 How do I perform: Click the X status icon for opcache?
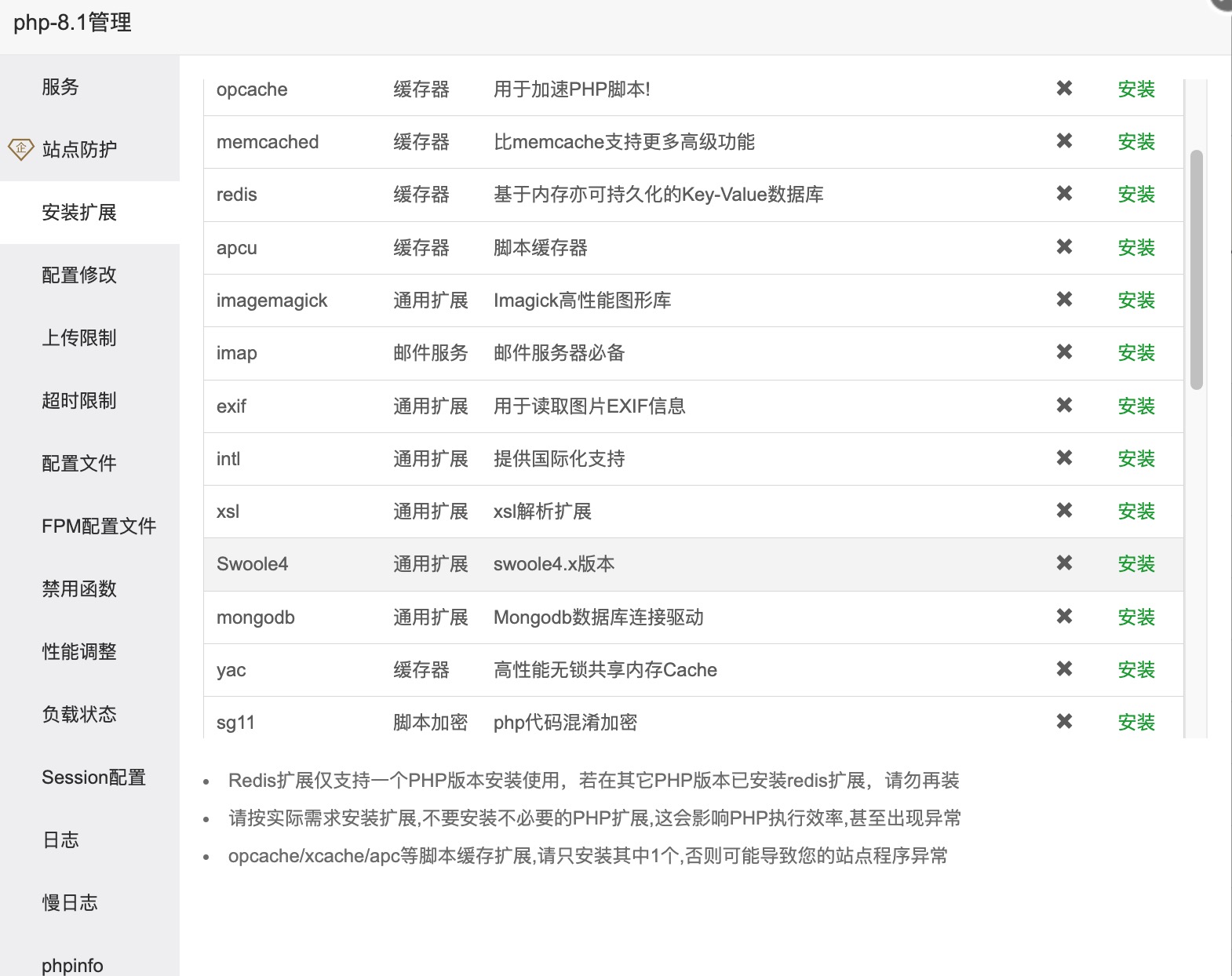[x=1064, y=88]
